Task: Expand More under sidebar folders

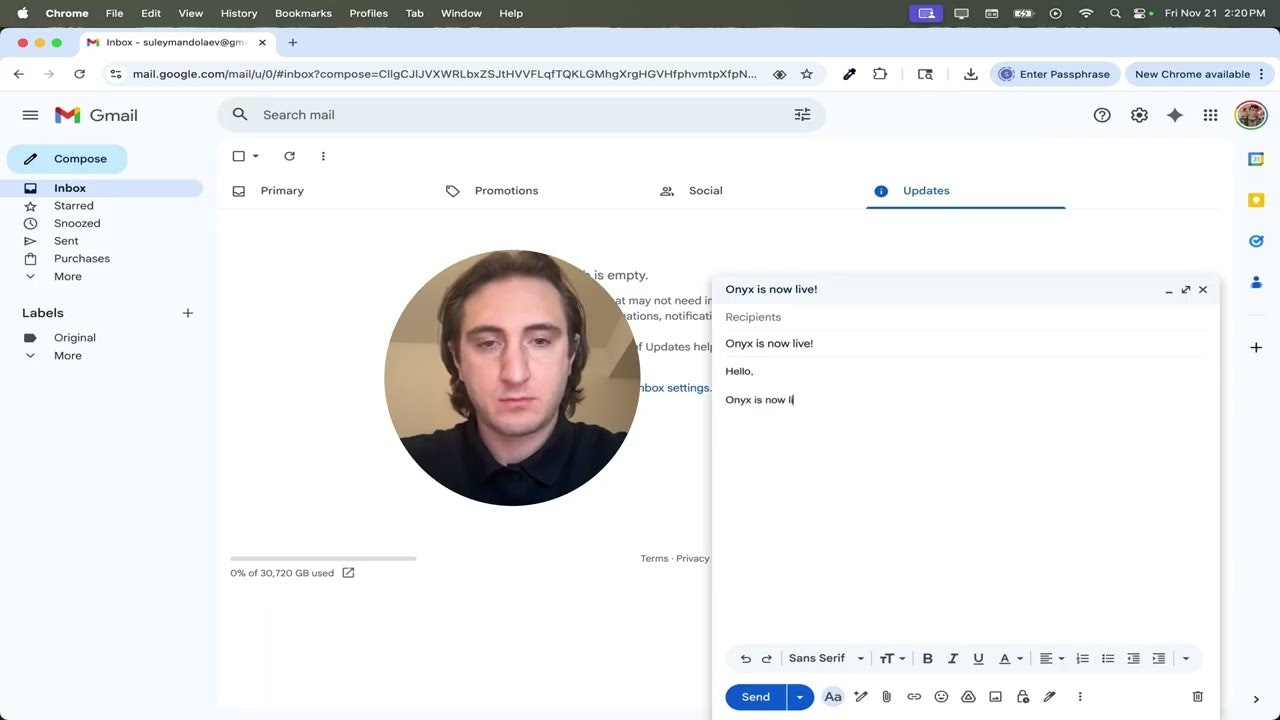Action: (67, 276)
